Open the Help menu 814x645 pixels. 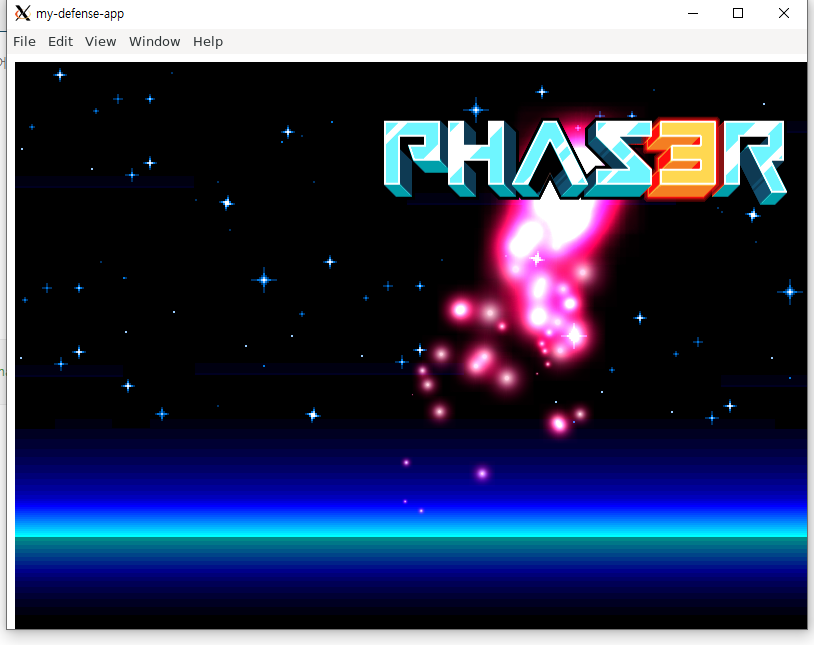tap(208, 42)
